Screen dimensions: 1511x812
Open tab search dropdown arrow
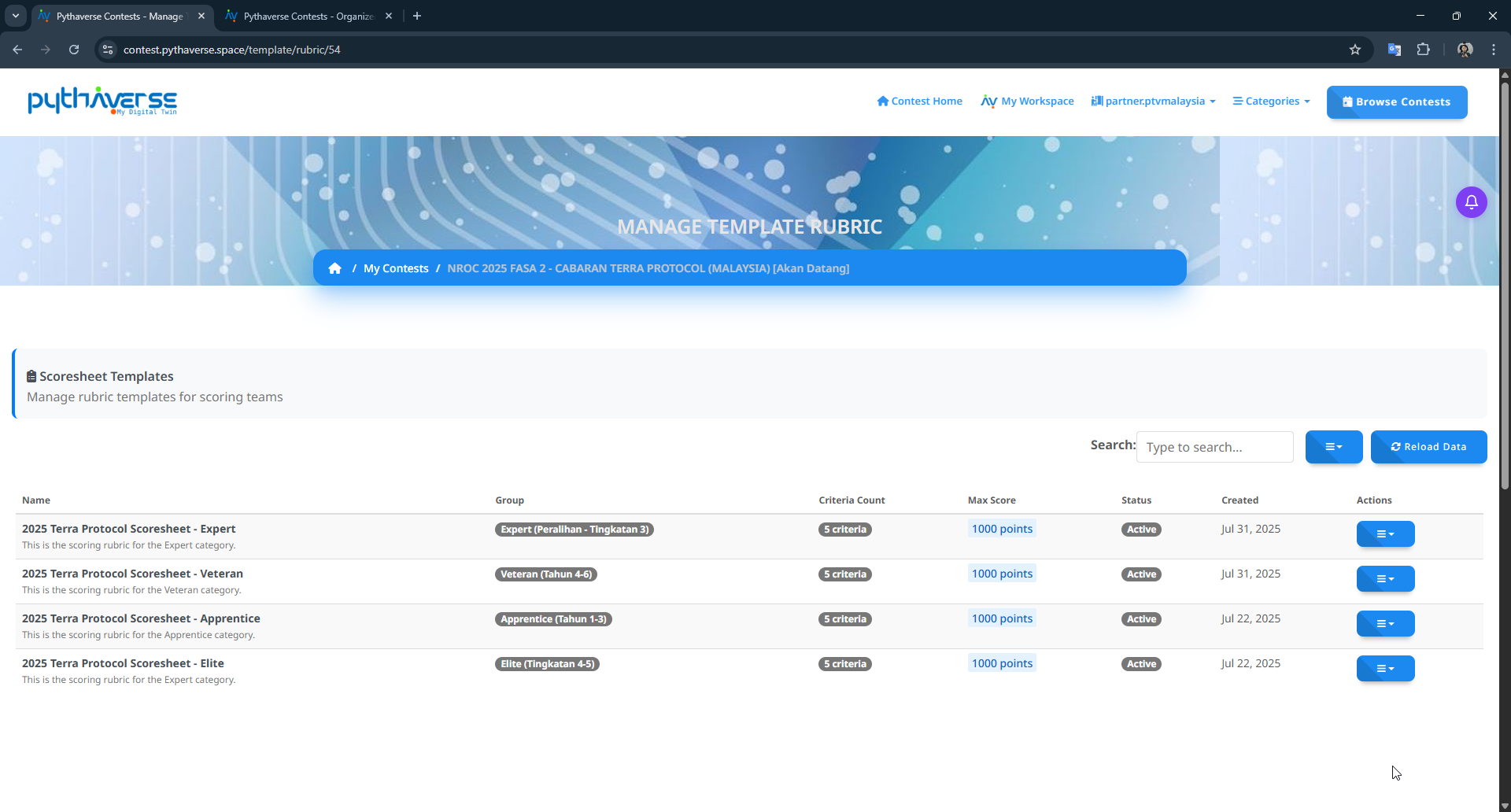[x=15, y=16]
